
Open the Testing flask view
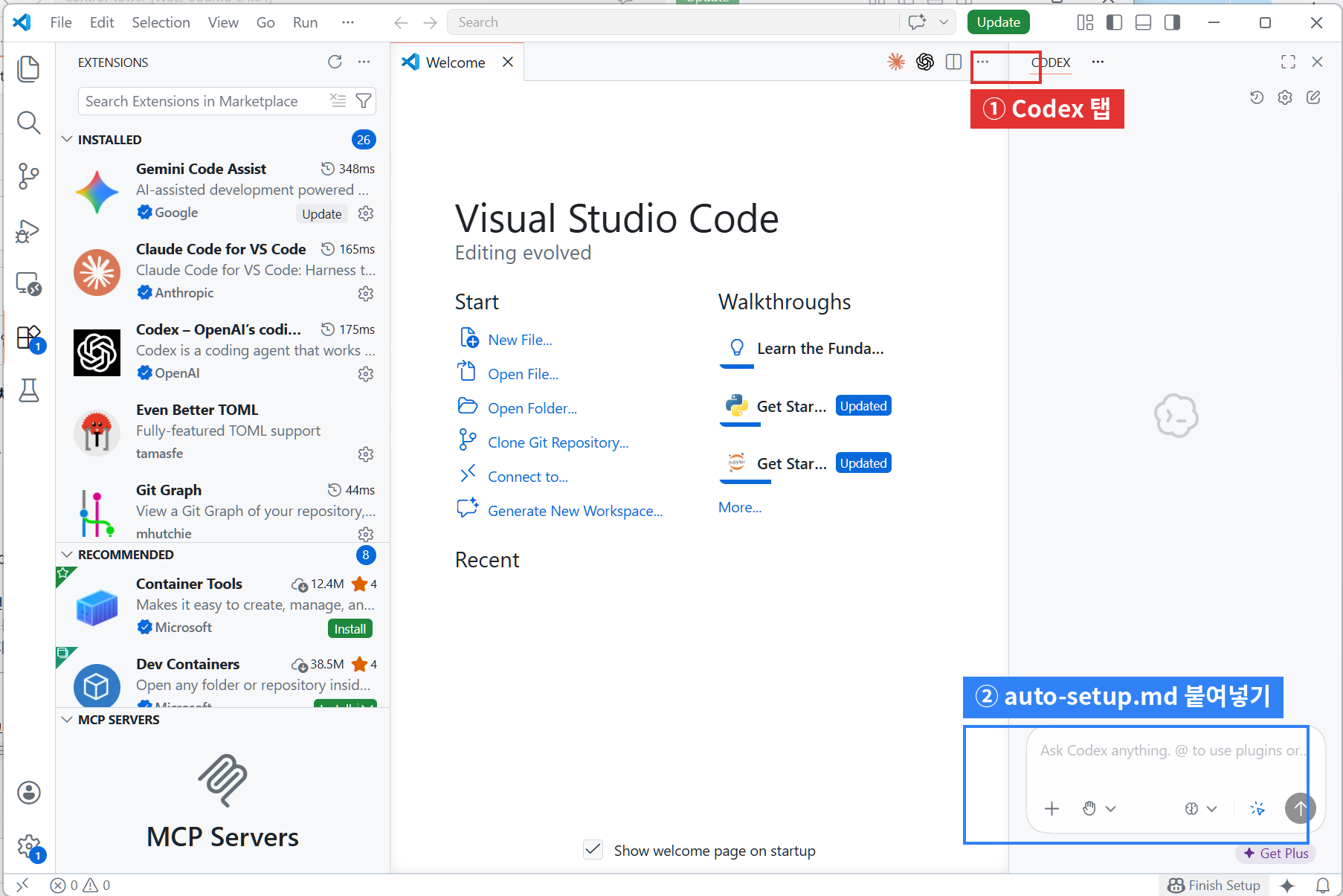tap(28, 391)
